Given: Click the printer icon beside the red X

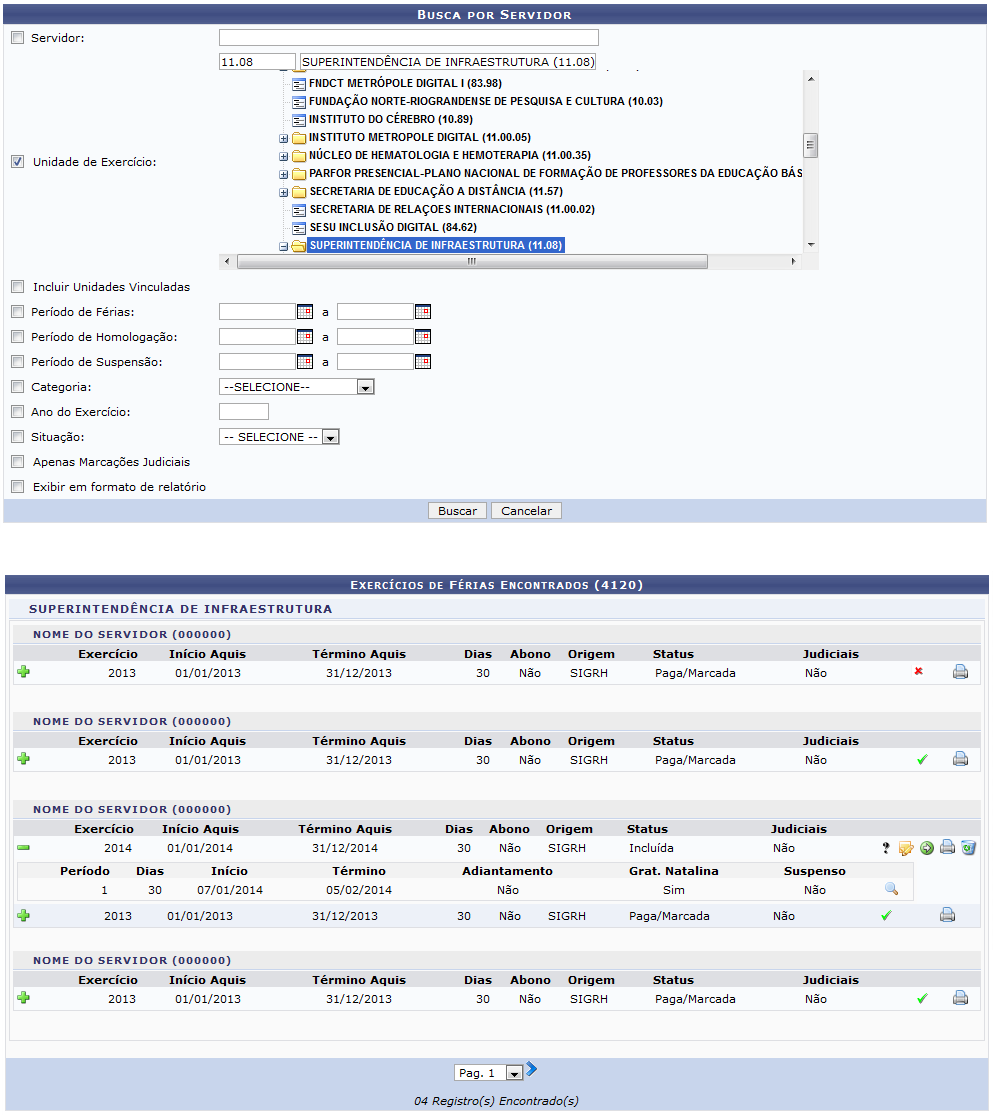Looking at the screenshot, I should [960, 671].
